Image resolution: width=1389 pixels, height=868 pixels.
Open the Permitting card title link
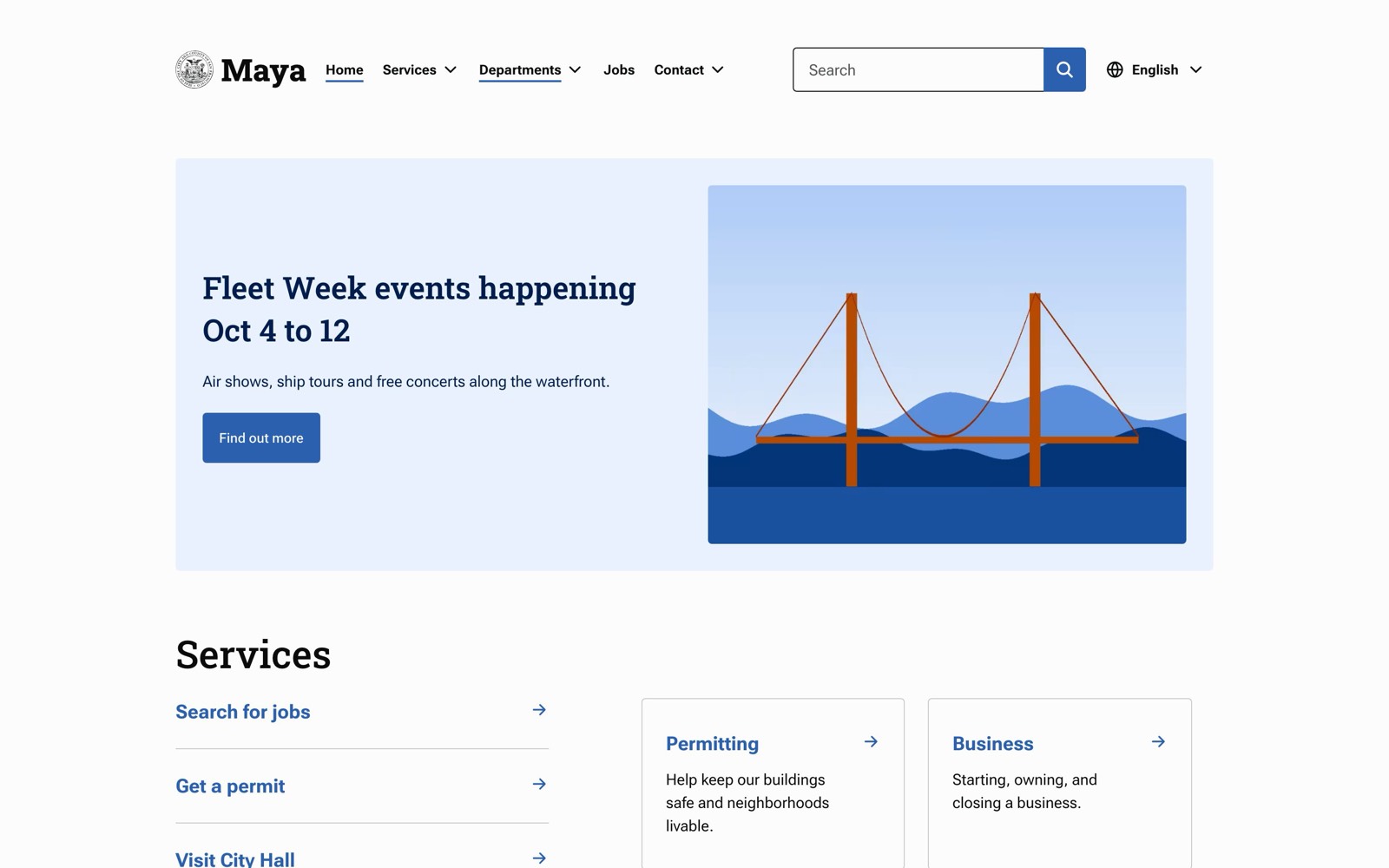[712, 744]
